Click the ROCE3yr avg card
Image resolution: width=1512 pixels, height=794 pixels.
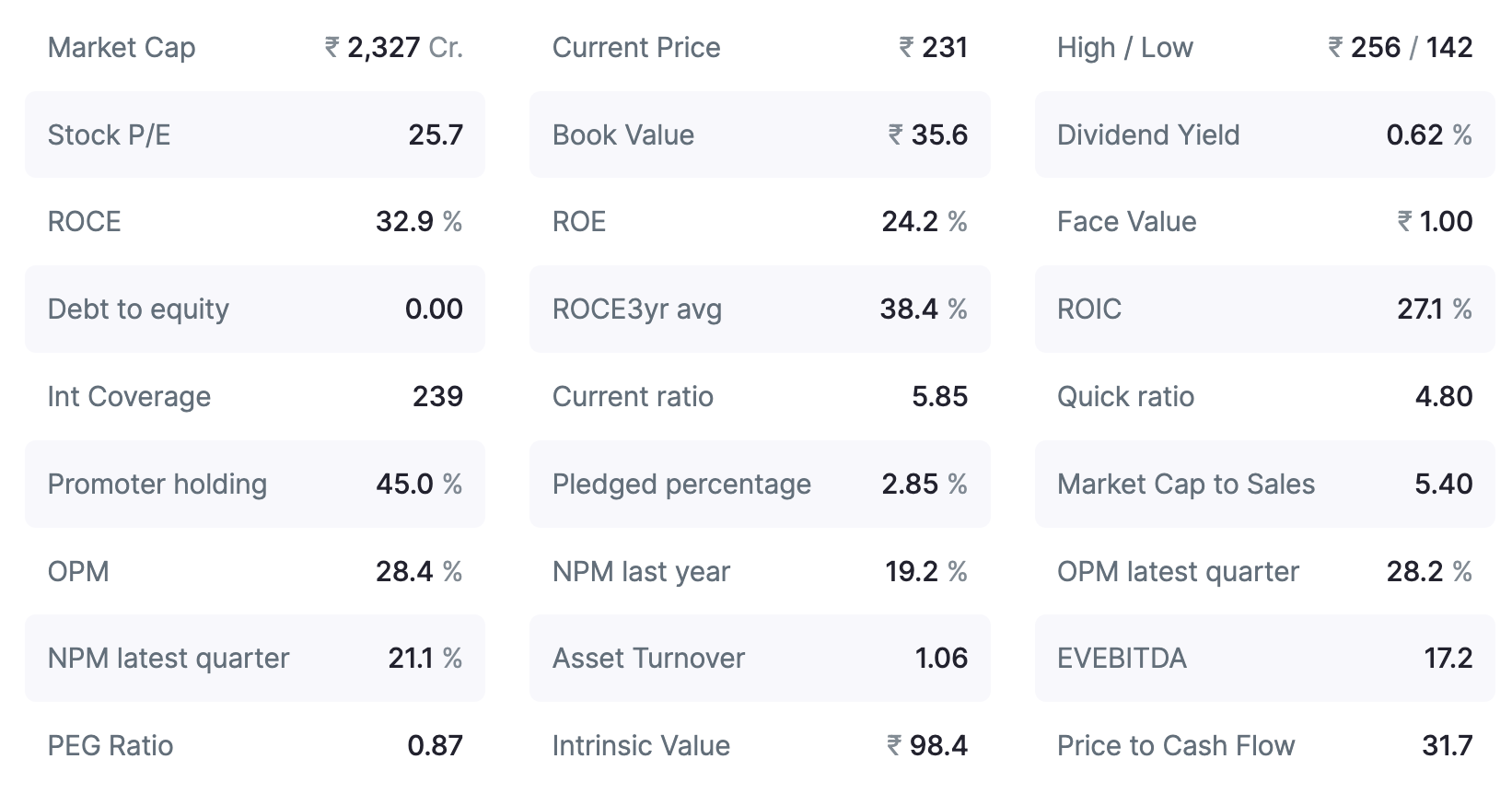tap(759, 309)
